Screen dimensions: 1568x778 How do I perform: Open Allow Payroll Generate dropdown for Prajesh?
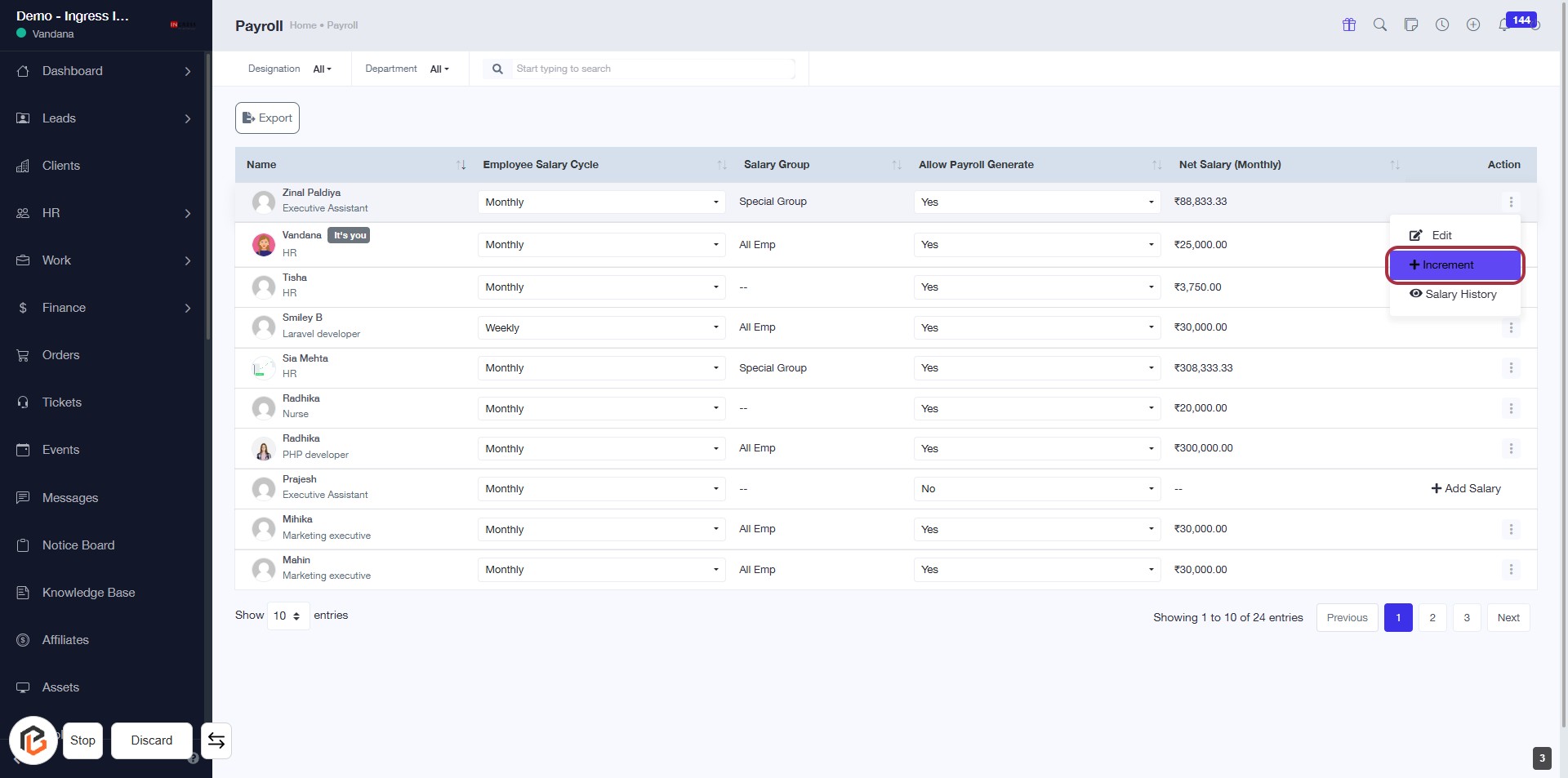point(1036,489)
